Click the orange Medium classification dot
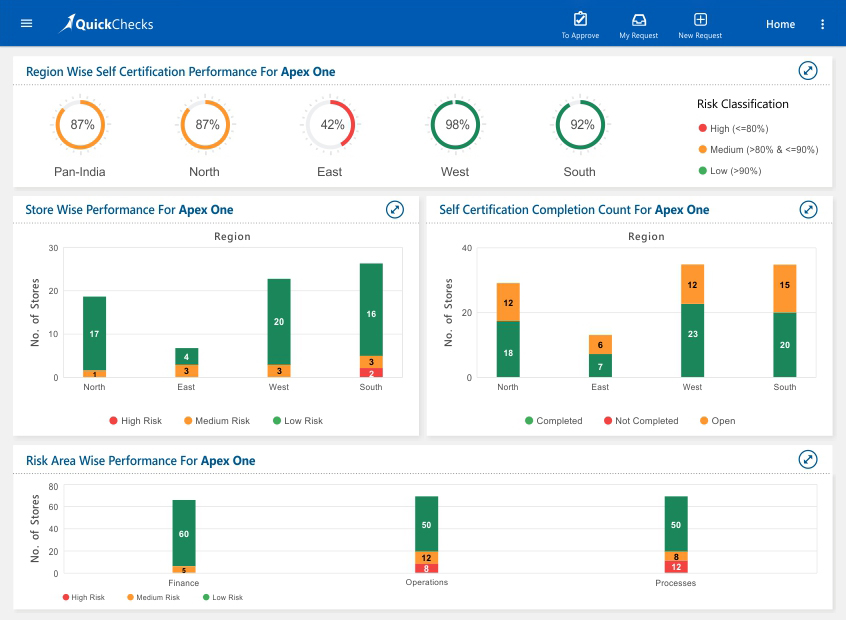Viewport: 846px width, 620px height. pyautogui.click(x=702, y=149)
